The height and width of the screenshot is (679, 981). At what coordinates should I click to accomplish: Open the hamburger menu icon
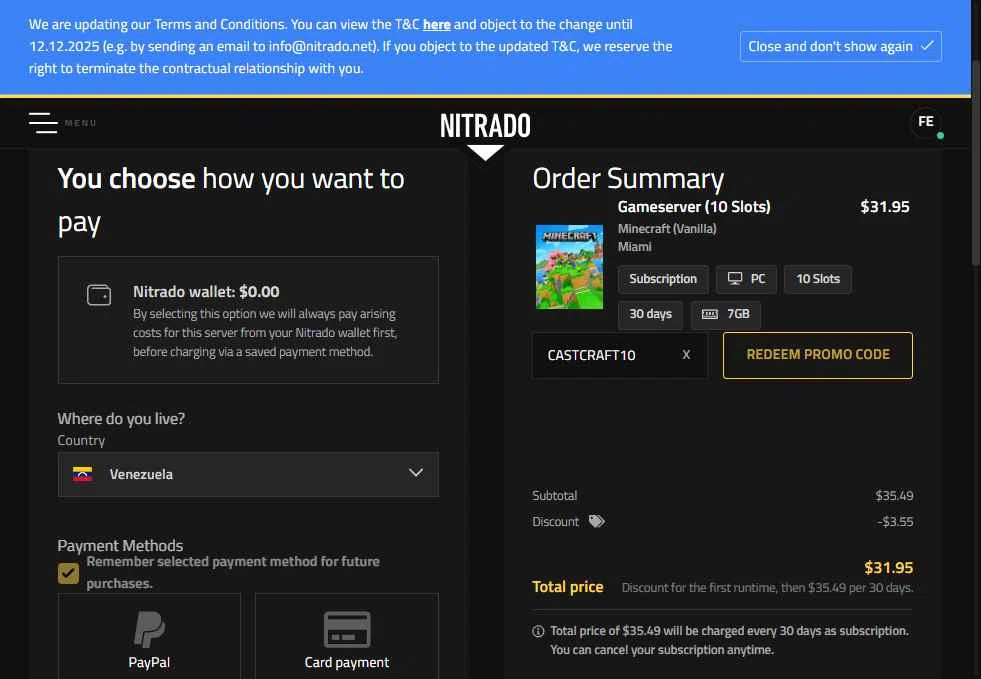coord(43,123)
